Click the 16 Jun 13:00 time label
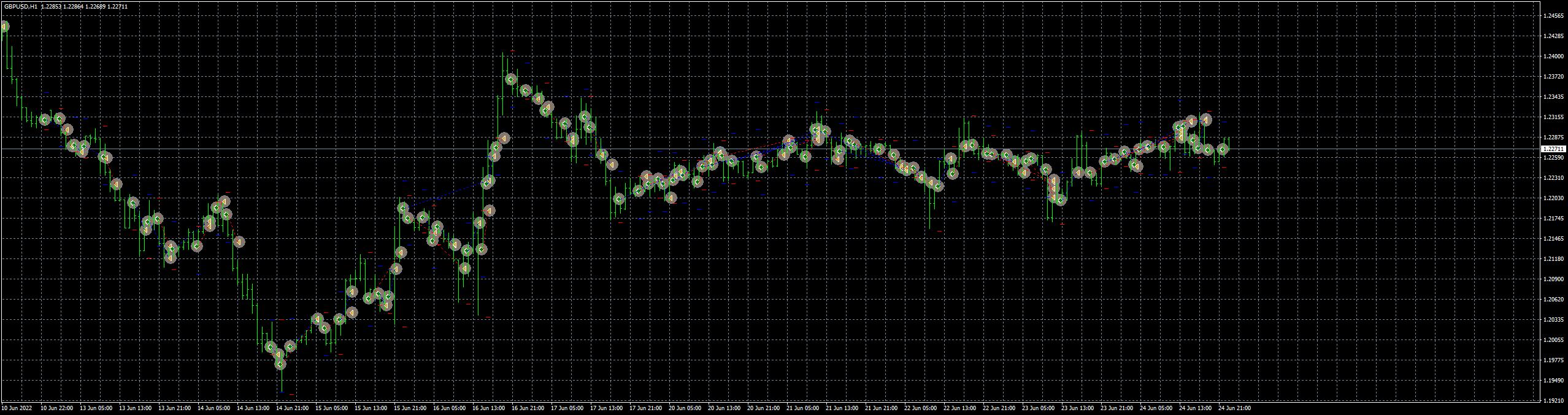1568x415 pixels. click(x=489, y=408)
